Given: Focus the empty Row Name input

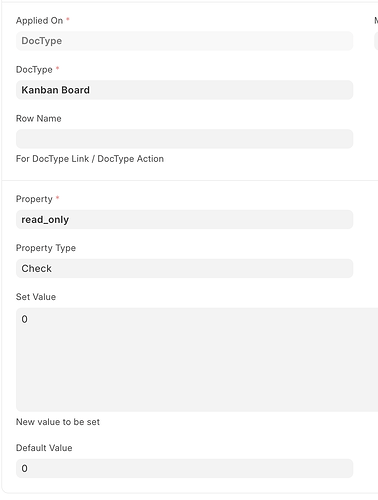Looking at the screenshot, I should coord(184,139).
